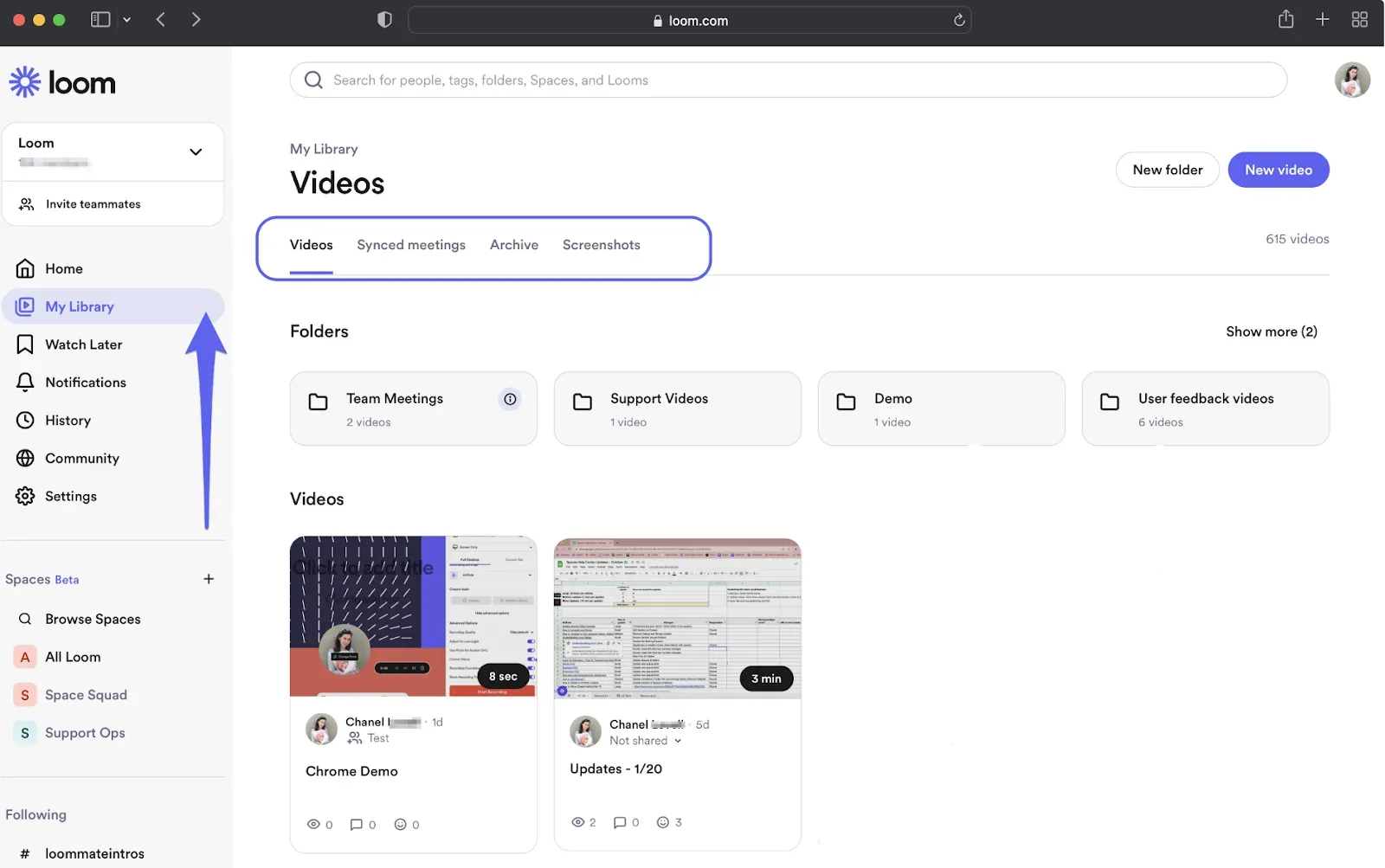Add a new Space with plus icon
Viewport: 1385px width, 868px height.
(209, 579)
